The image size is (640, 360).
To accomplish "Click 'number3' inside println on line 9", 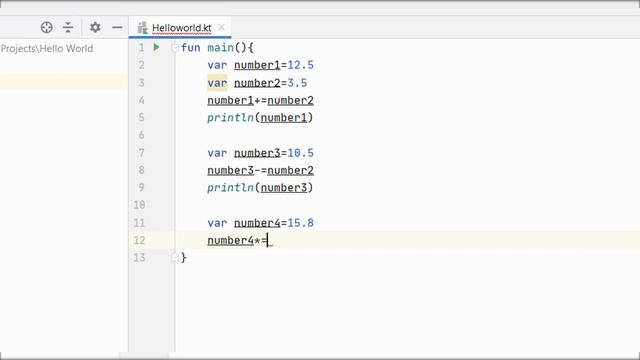I will pyautogui.click(x=284, y=188).
